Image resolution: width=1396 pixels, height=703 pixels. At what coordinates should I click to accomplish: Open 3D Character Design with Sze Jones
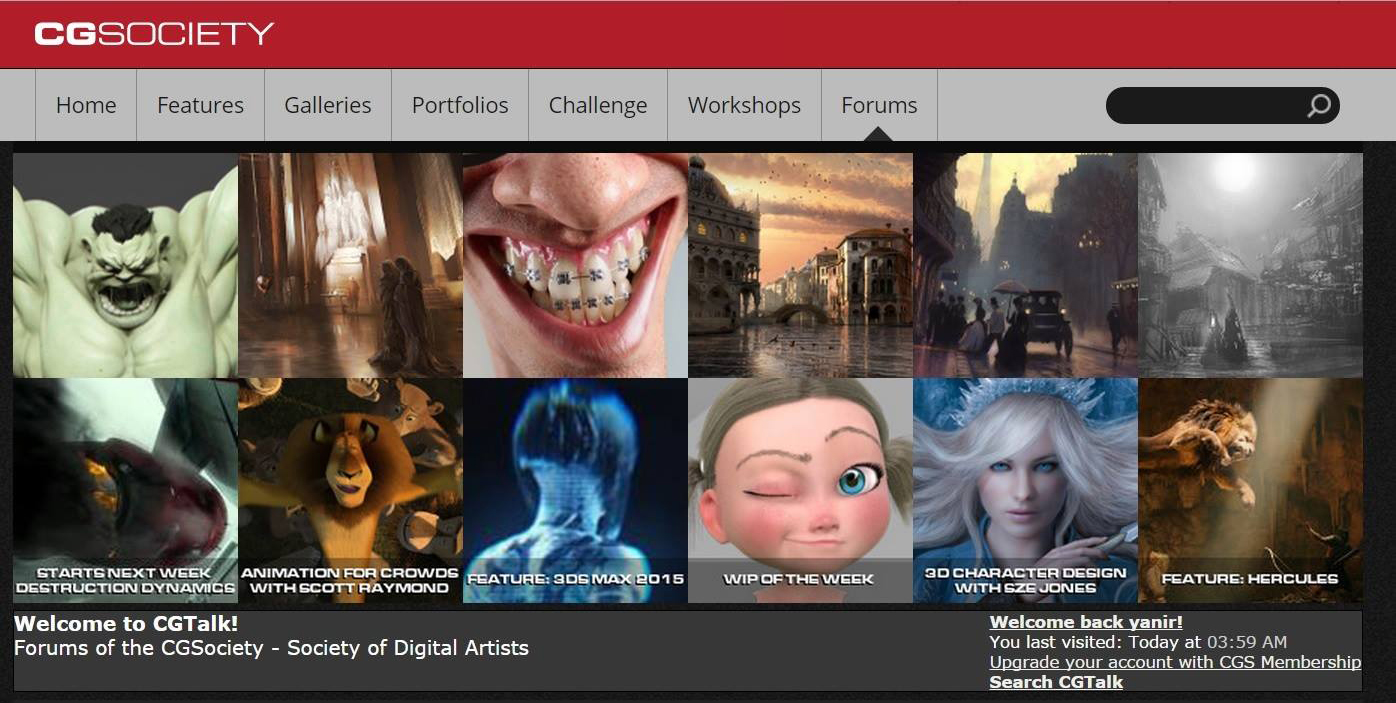1025,490
